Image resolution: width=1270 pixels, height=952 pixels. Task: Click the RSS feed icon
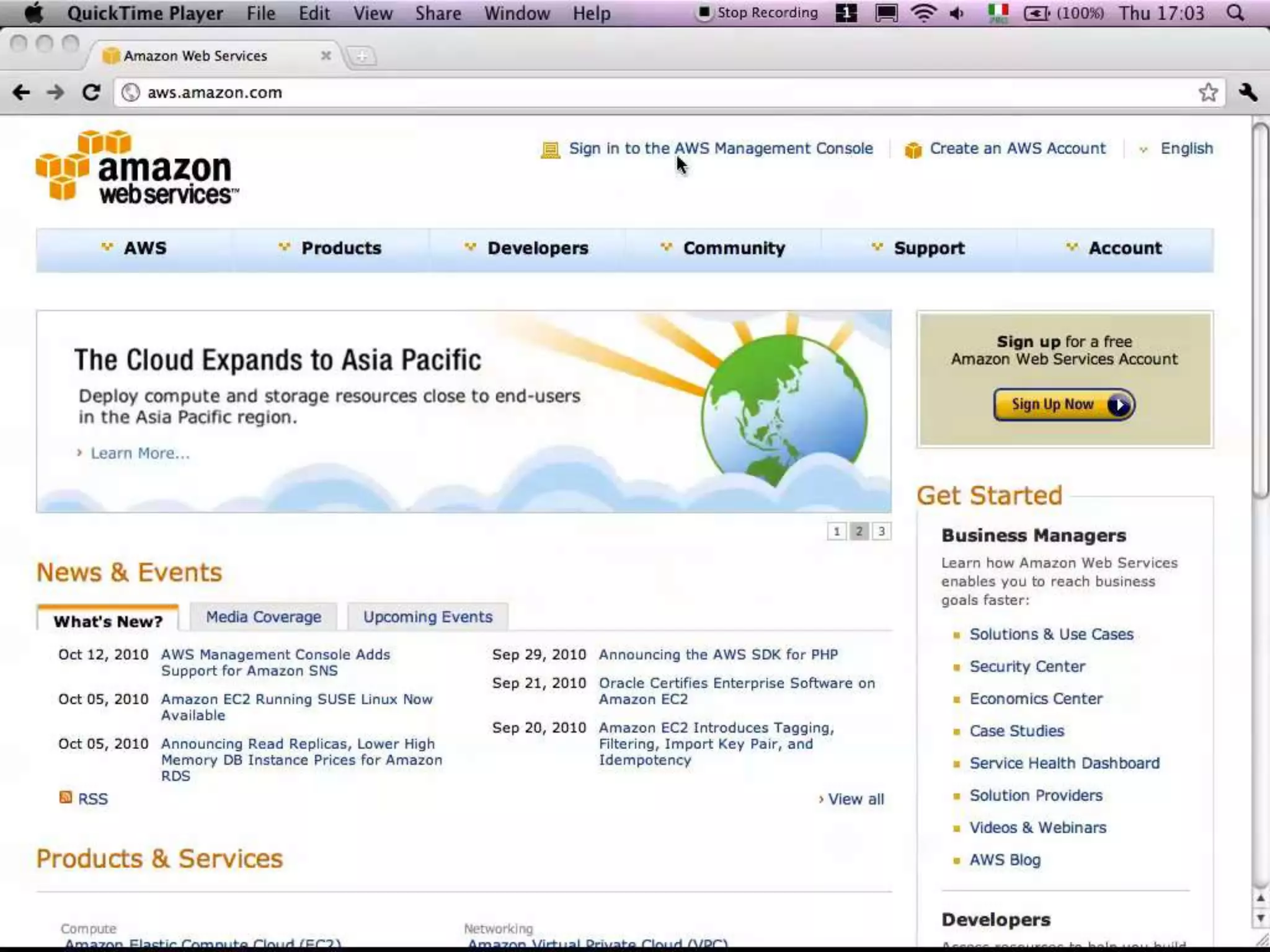(x=65, y=797)
